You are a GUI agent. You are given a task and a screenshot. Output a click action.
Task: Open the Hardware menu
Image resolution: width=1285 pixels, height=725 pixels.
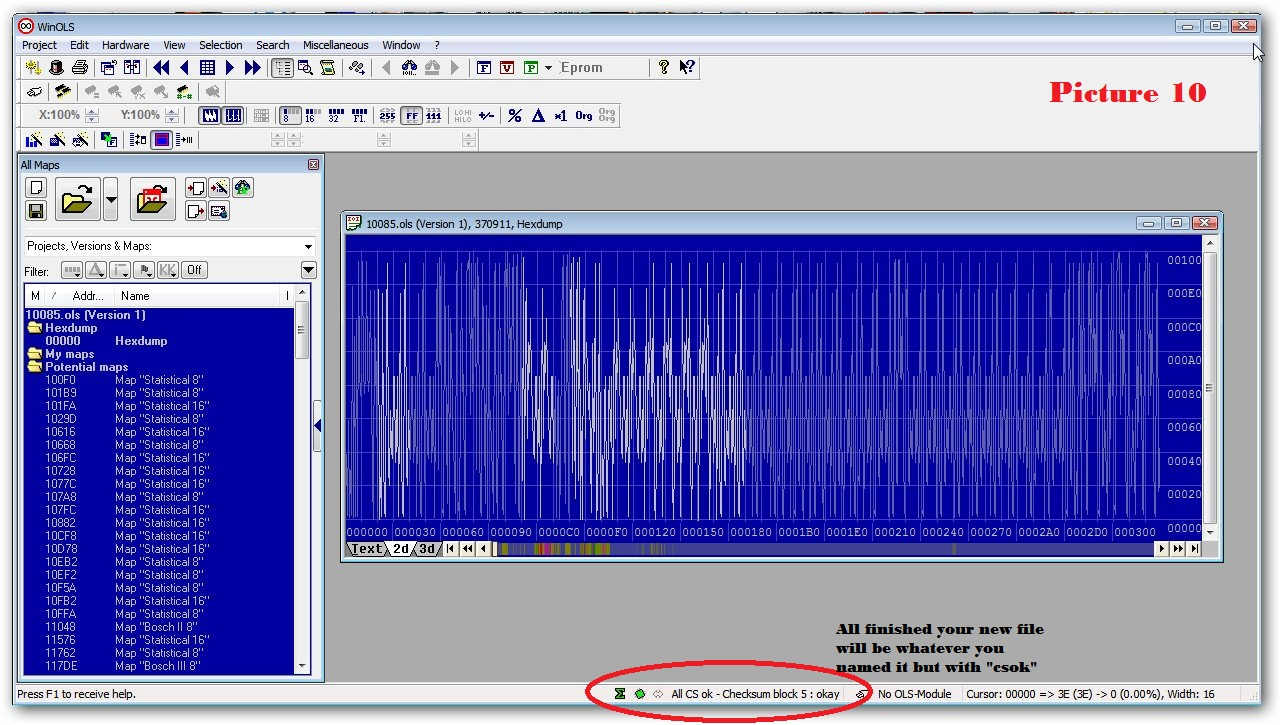coord(125,45)
